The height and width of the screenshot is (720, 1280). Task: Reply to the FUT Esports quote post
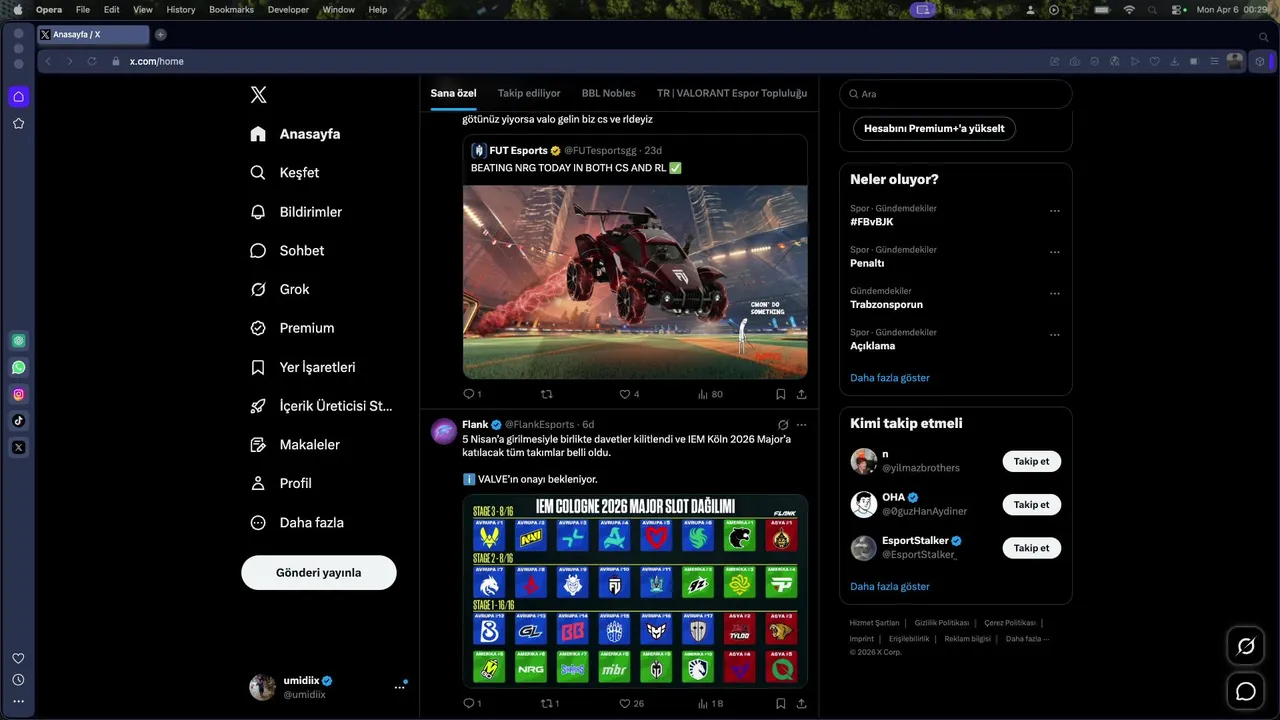pyautogui.click(x=471, y=394)
